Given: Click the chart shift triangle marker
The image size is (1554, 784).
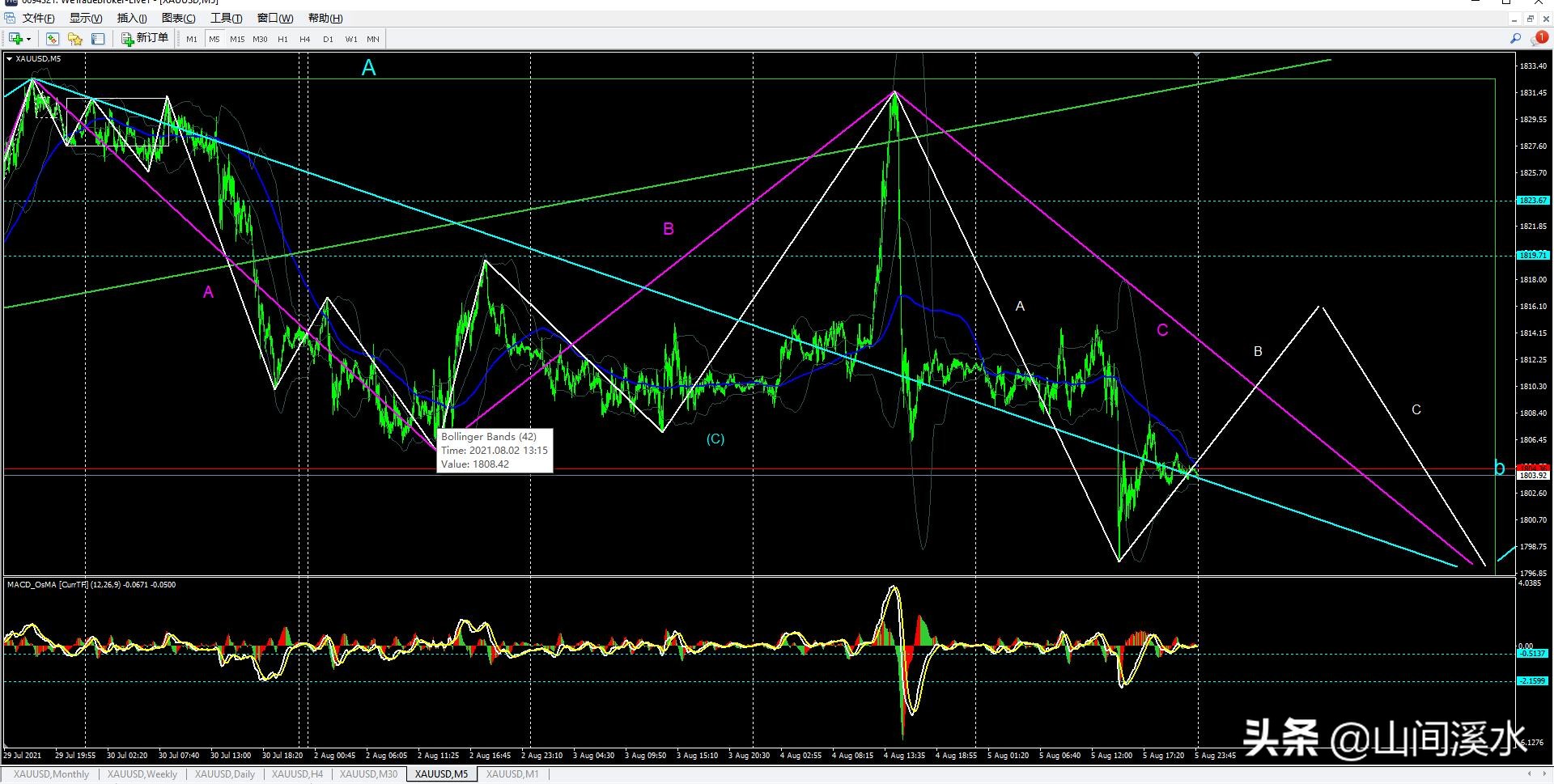Looking at the screenshot, I should 1198,54.
